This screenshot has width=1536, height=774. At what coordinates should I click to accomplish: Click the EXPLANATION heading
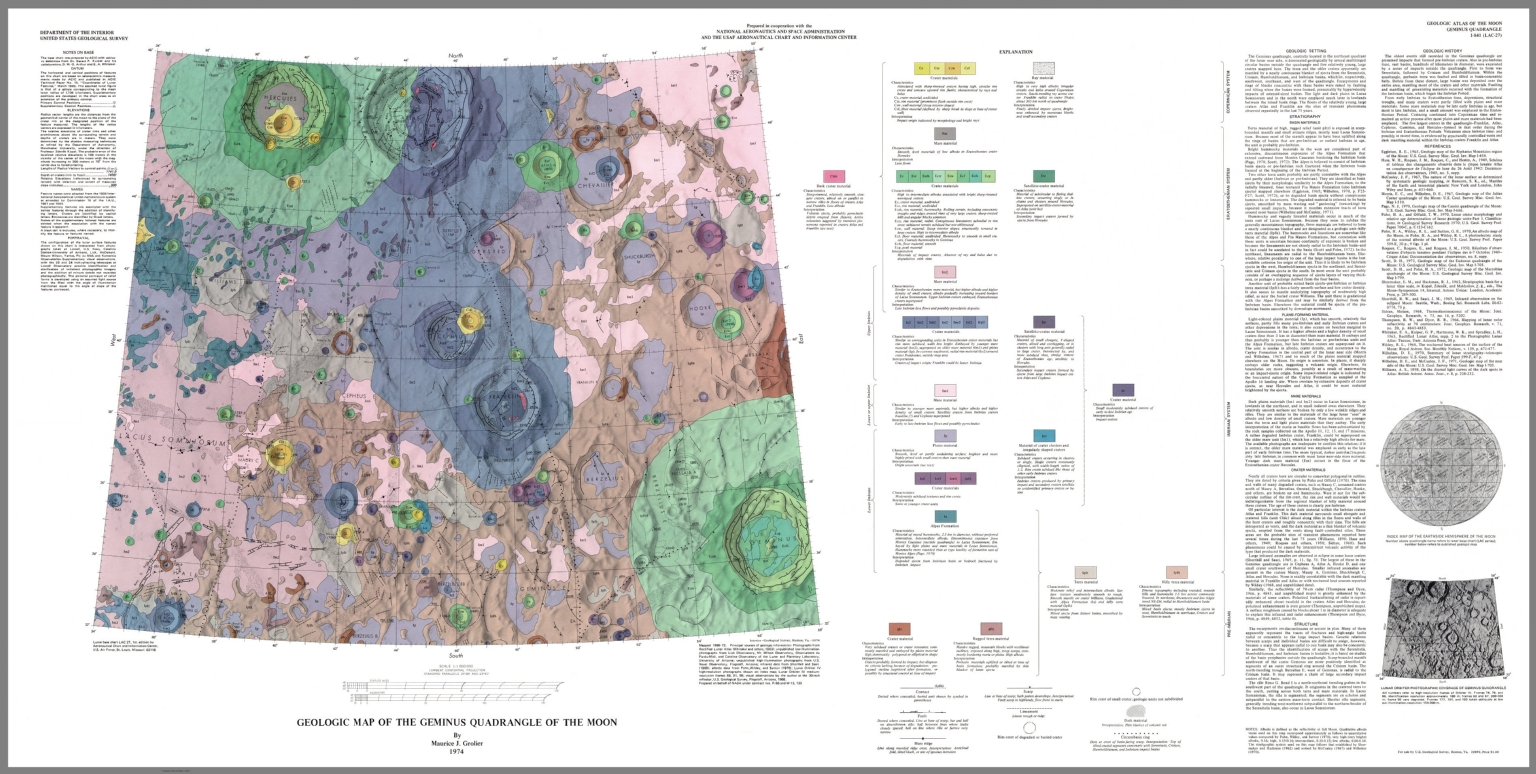click(1016, 52)
